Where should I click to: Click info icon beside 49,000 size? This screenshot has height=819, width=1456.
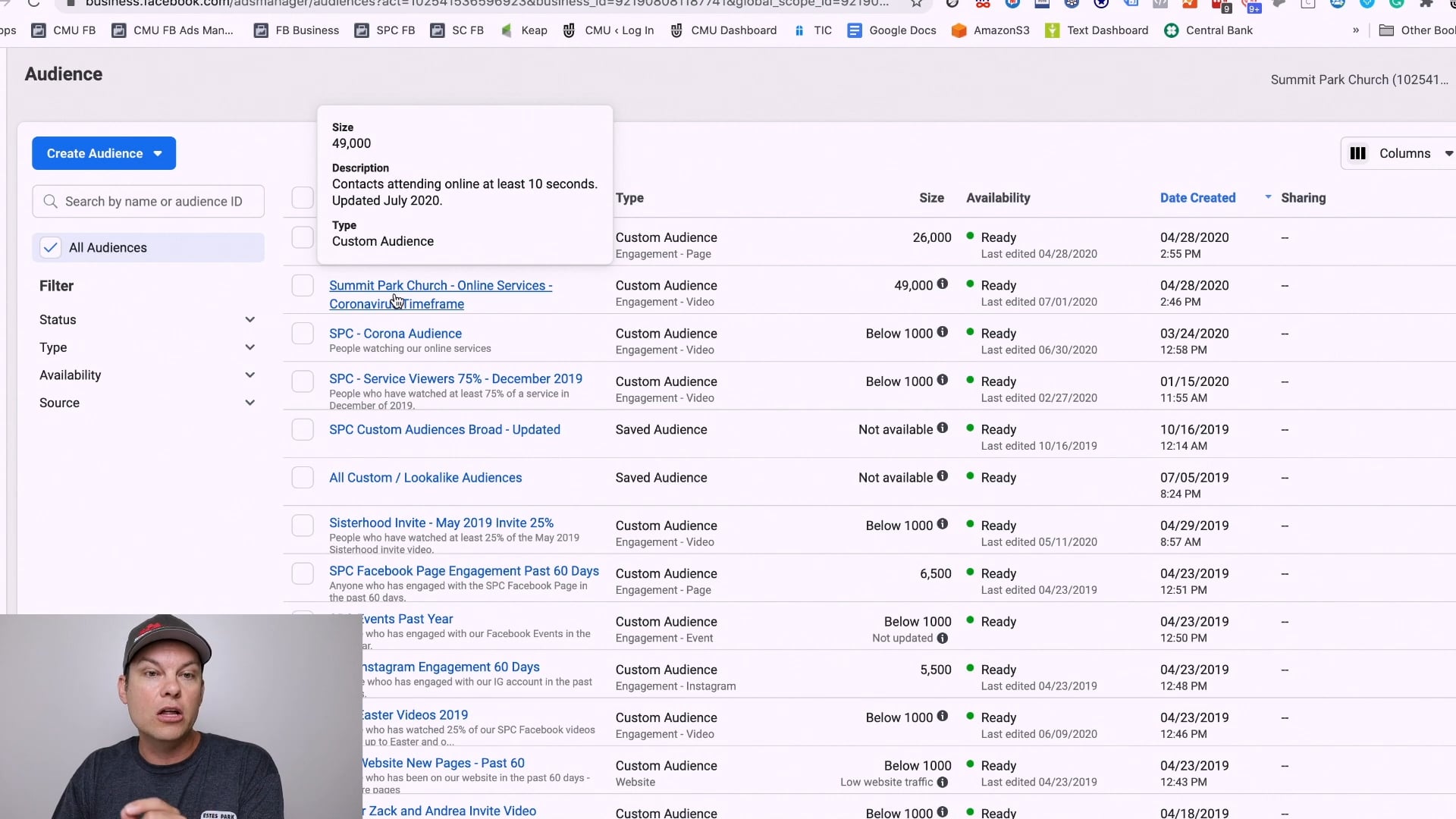[942, 284]
